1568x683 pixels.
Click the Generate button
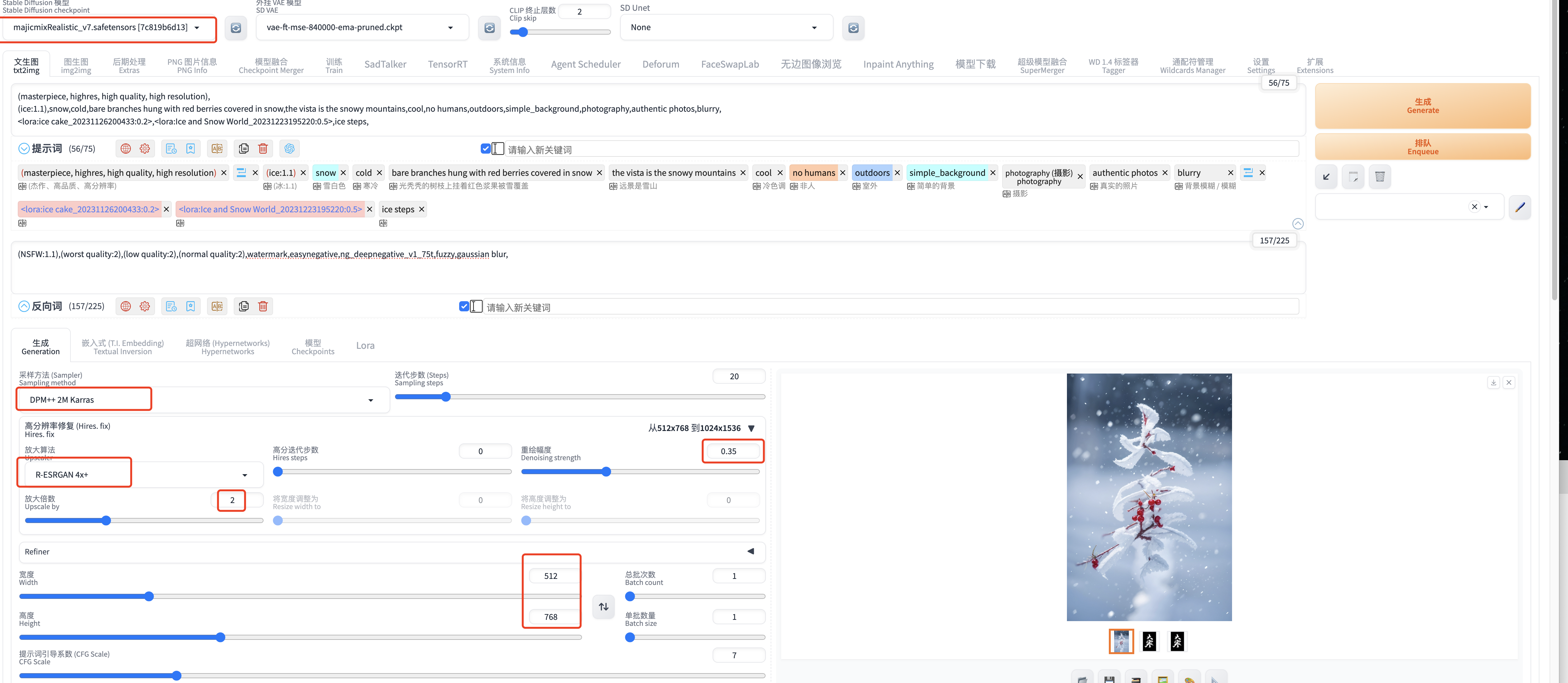coord(1423,106)
